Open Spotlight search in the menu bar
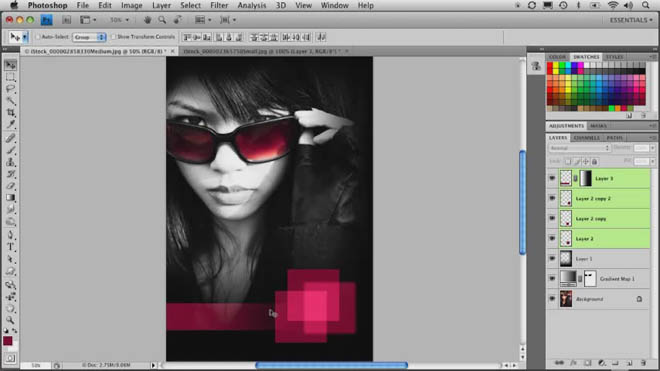Screen dimensions: 660x371 tap(645, 5)
